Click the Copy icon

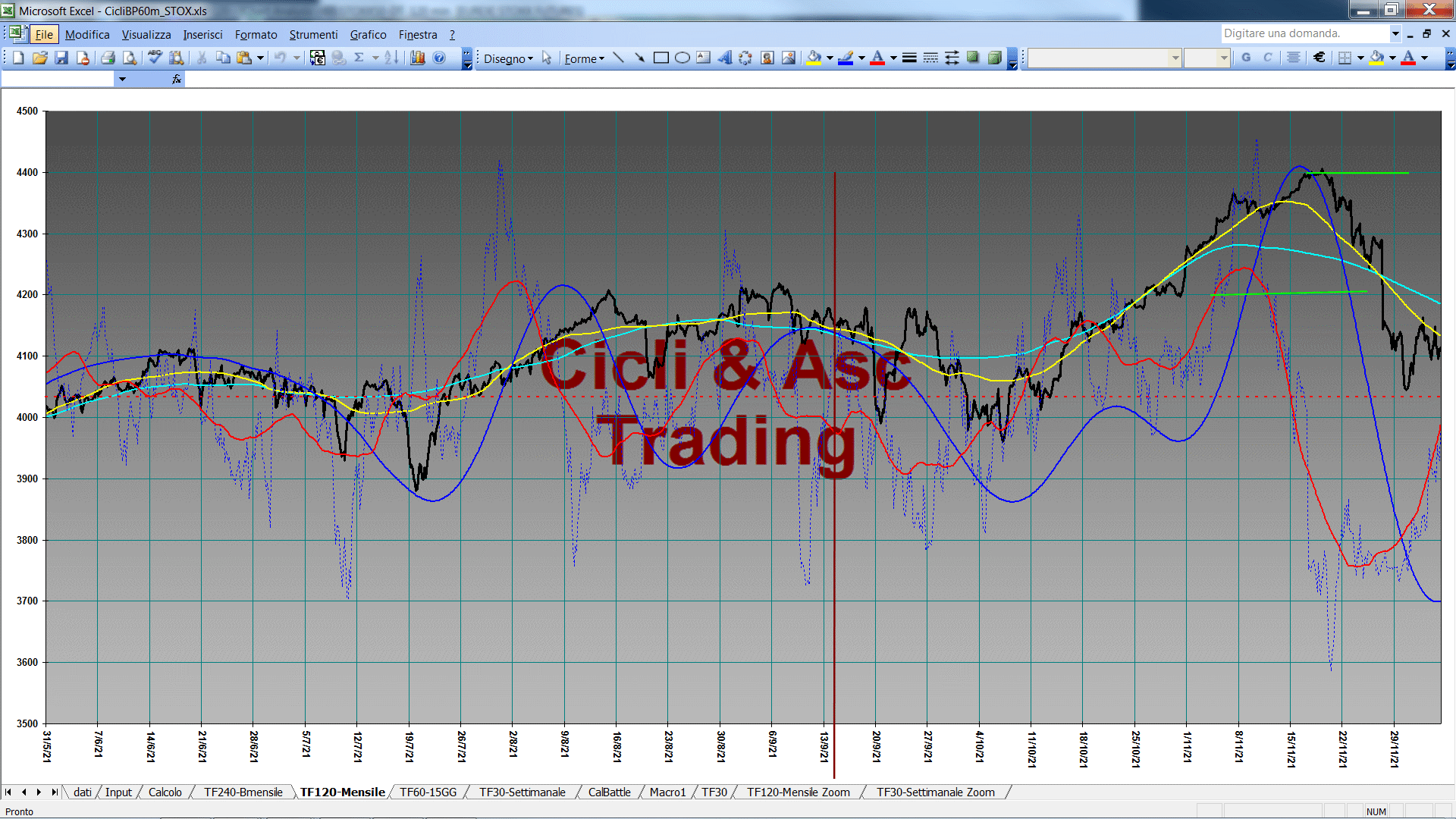coord(223,58)
